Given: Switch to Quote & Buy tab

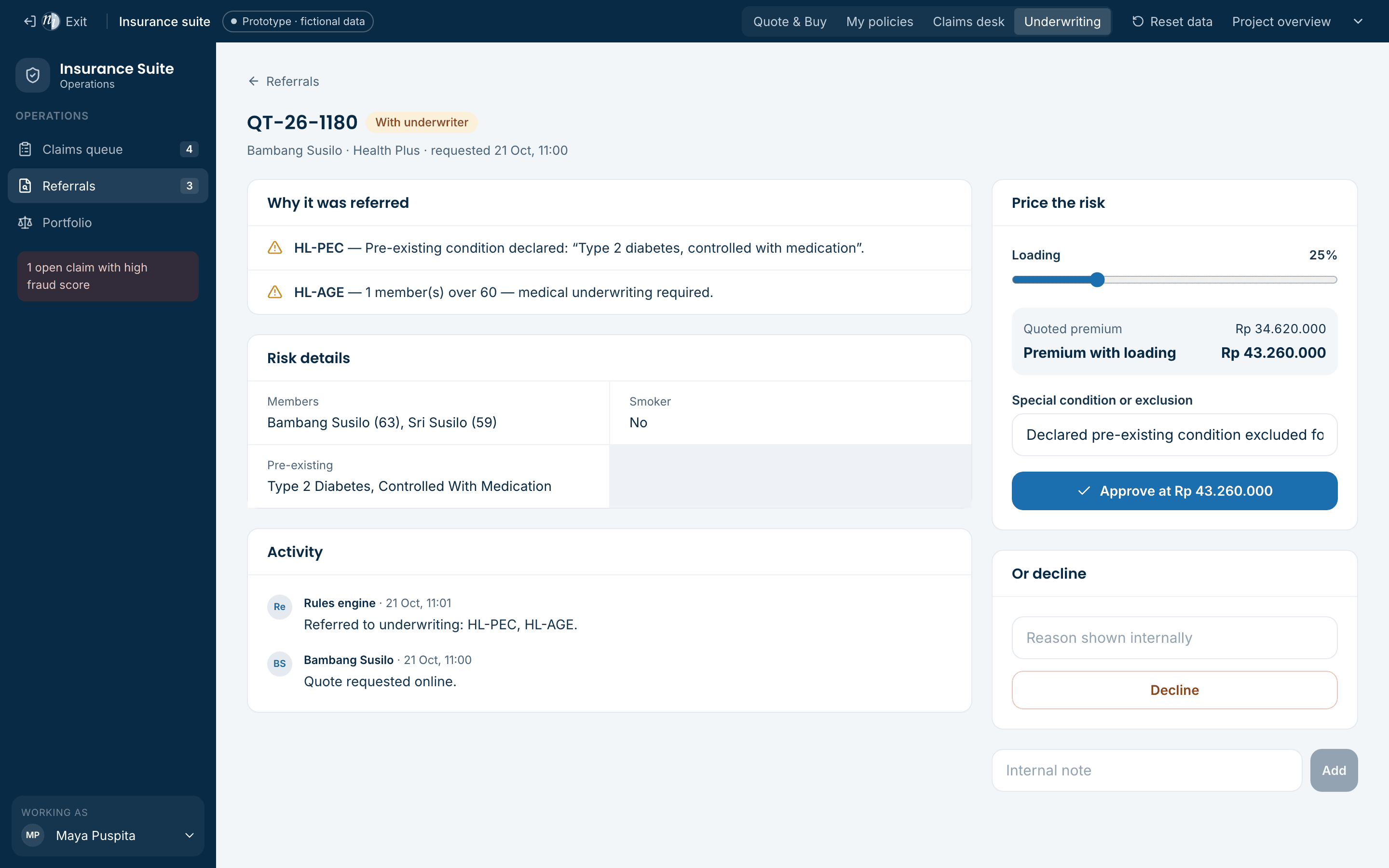Looking at the screenshot, I should pos(790,22).
